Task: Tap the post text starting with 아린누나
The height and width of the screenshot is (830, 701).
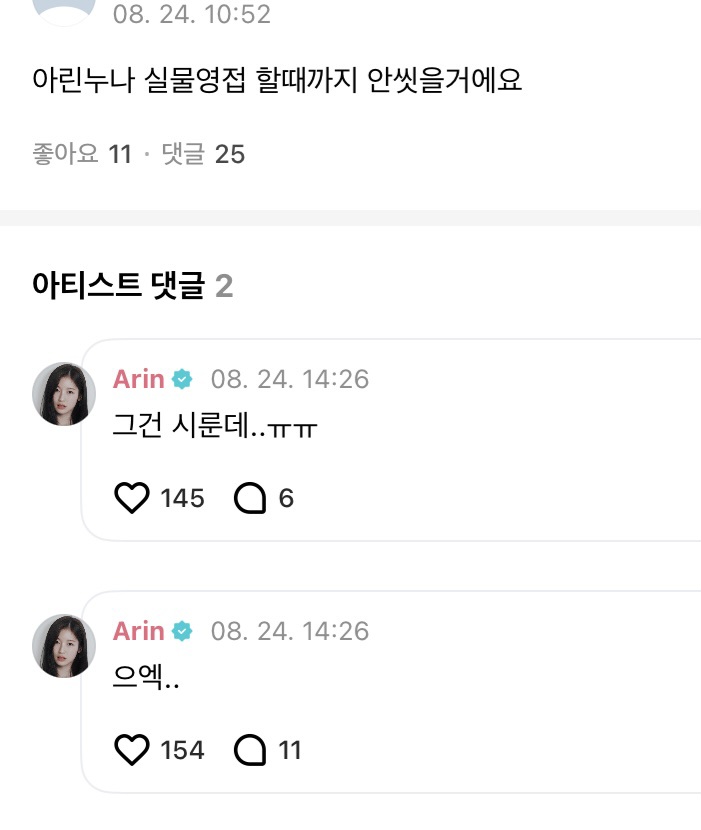Action: [x=277, y=79]
